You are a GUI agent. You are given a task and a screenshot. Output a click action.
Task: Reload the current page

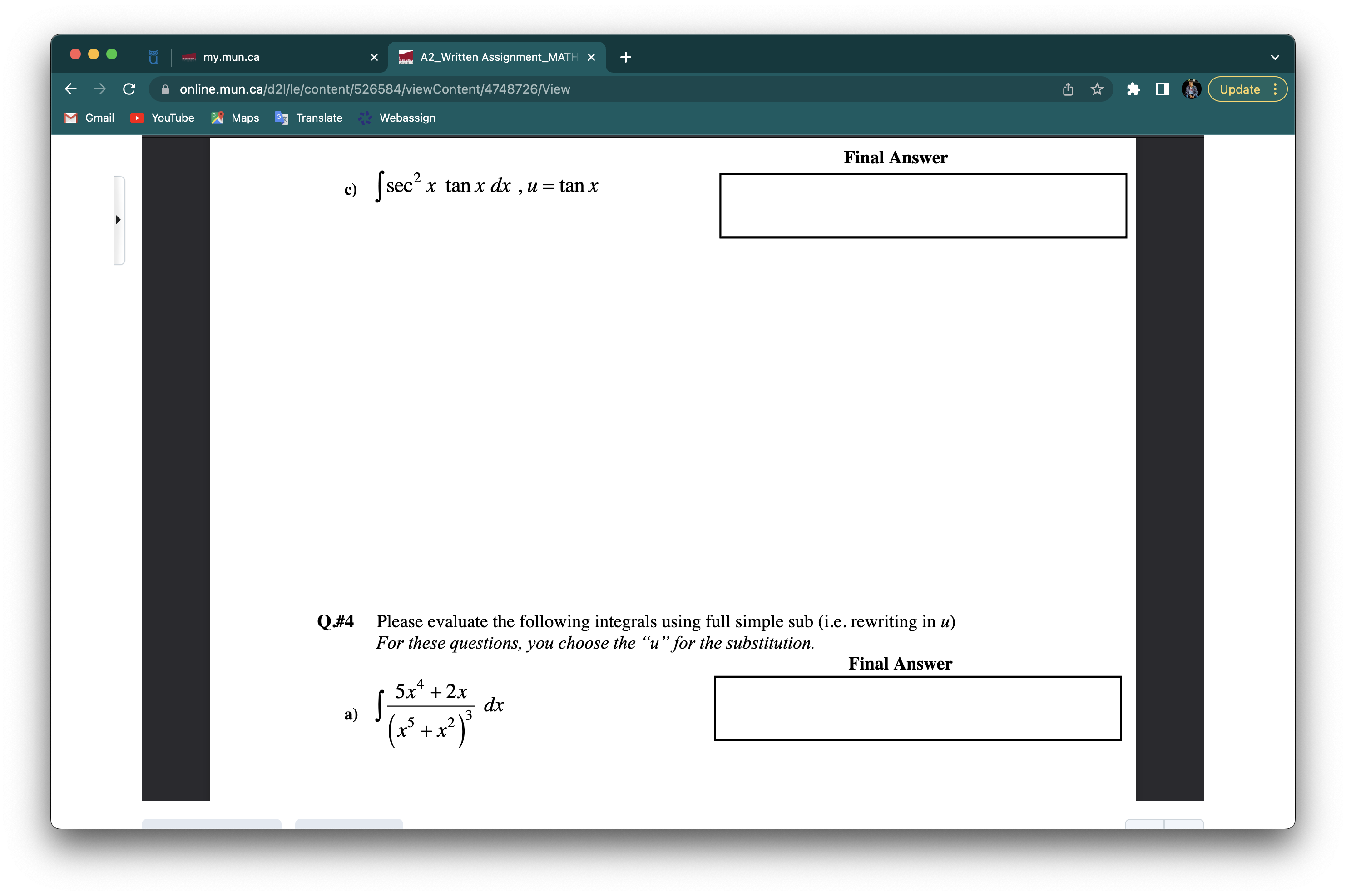129,89
